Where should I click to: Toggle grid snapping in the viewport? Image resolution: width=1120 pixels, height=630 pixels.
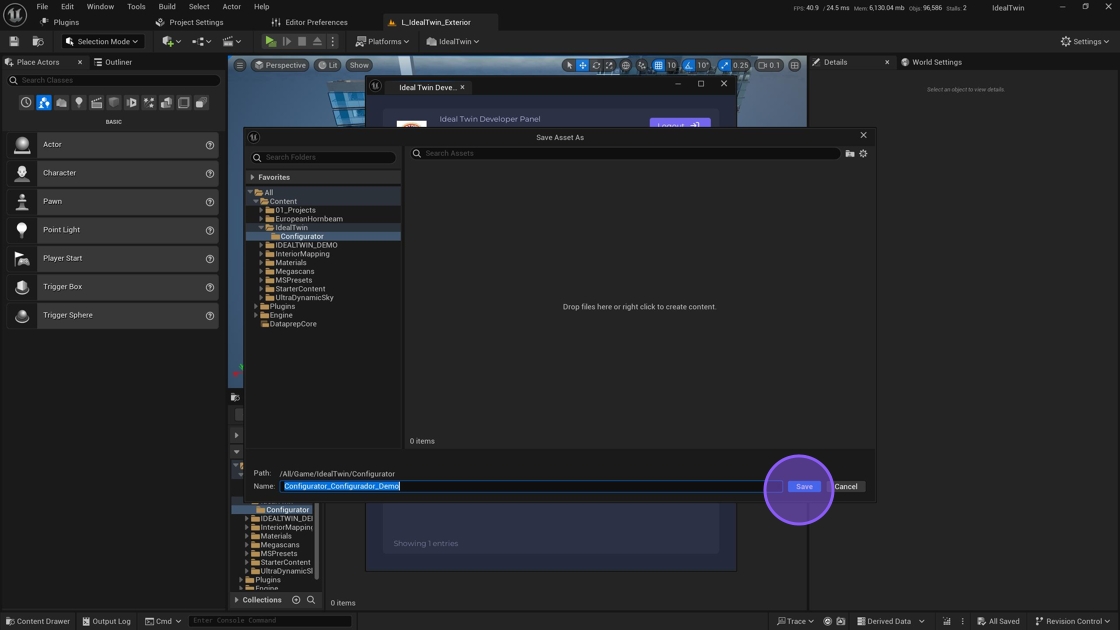(658, 65)
